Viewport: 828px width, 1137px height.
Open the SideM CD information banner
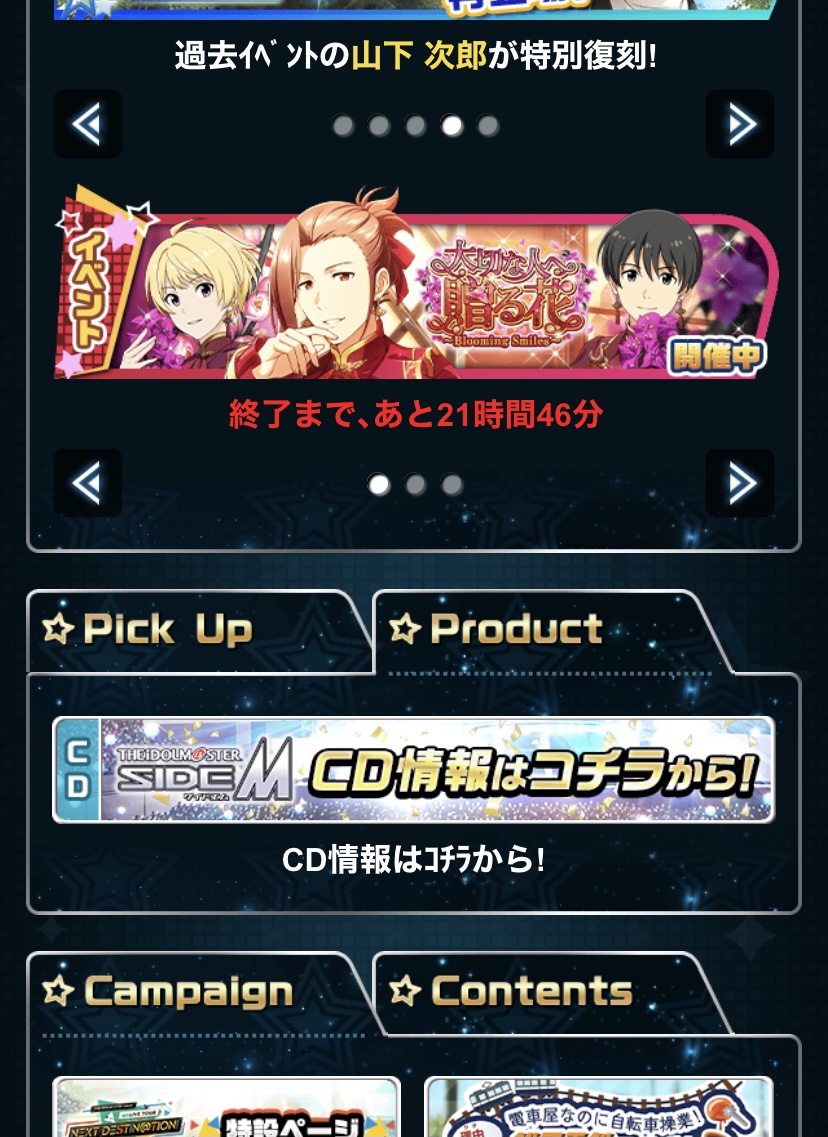414,769
